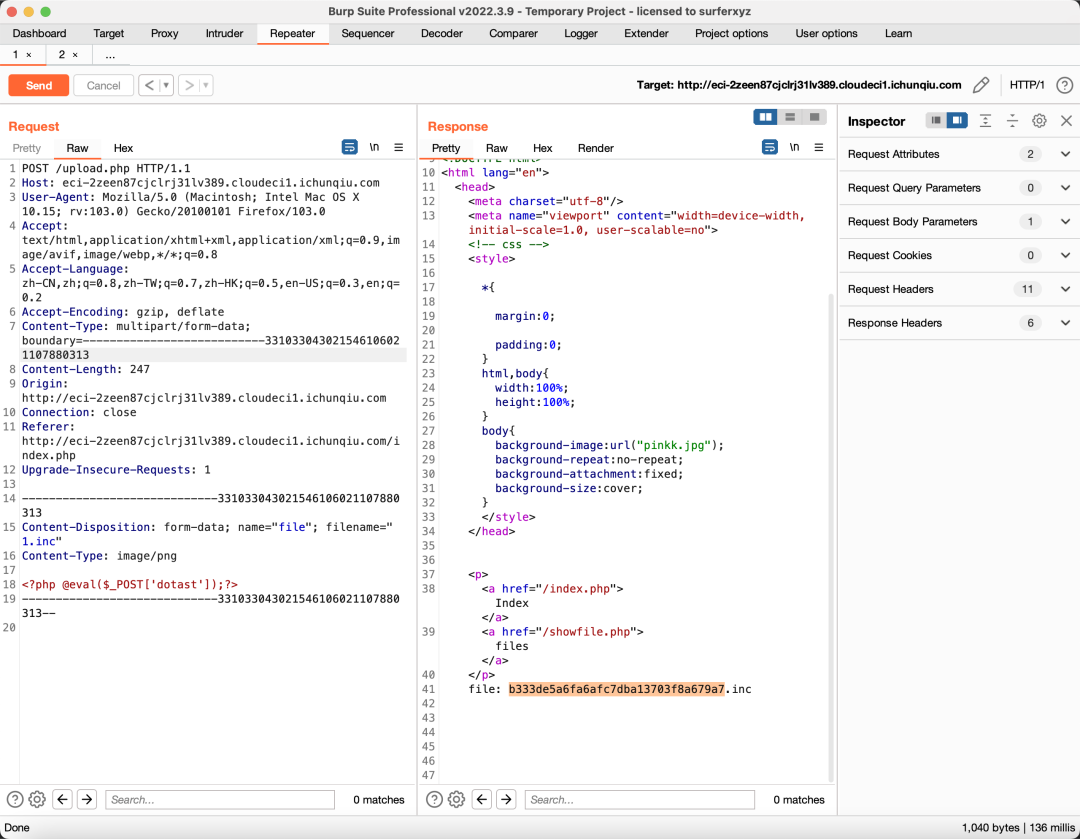
Task: Switch request view to Hex
Action: (x=123, y=148)
